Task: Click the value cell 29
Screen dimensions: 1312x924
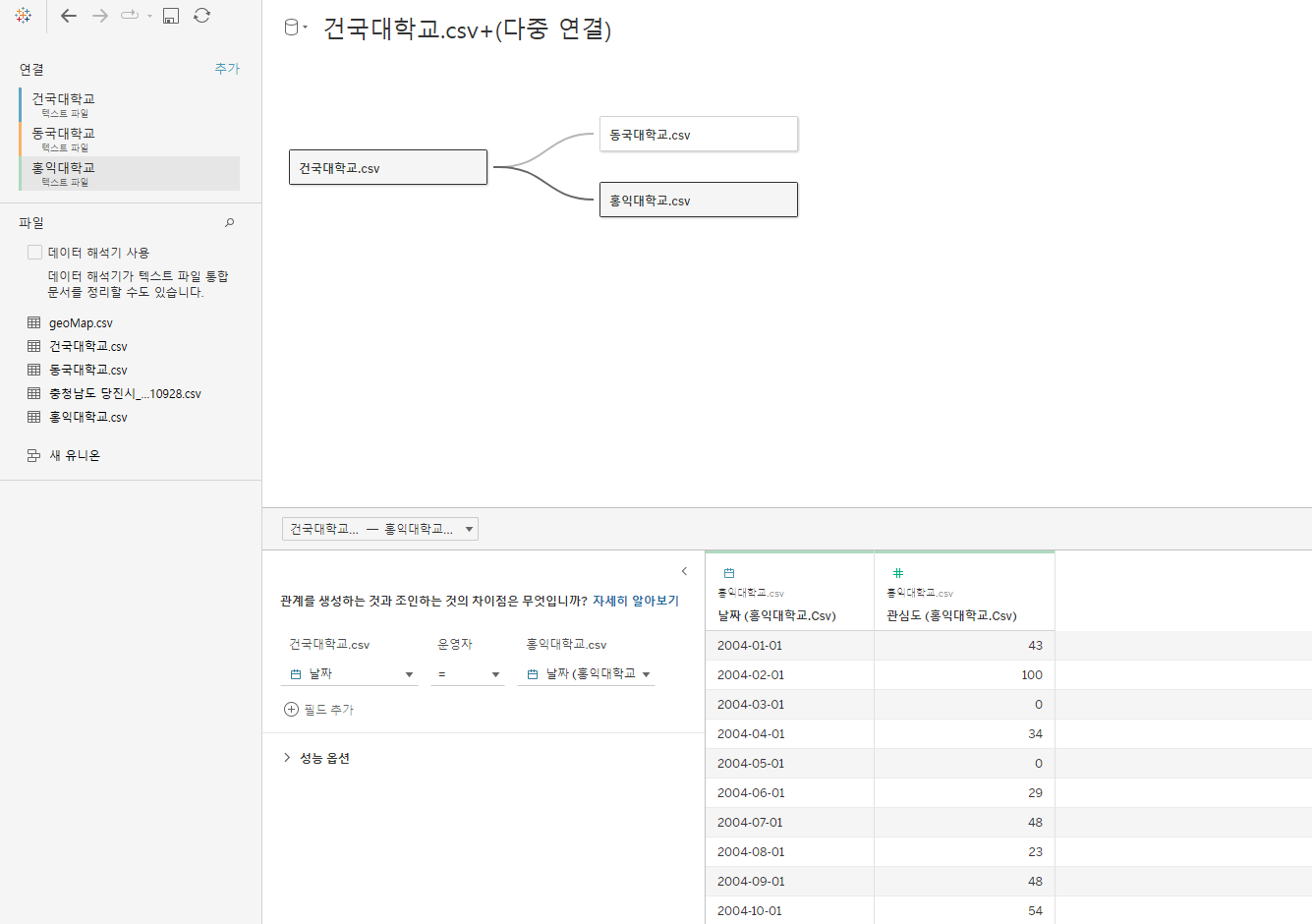Action: [x=964, y=793]
